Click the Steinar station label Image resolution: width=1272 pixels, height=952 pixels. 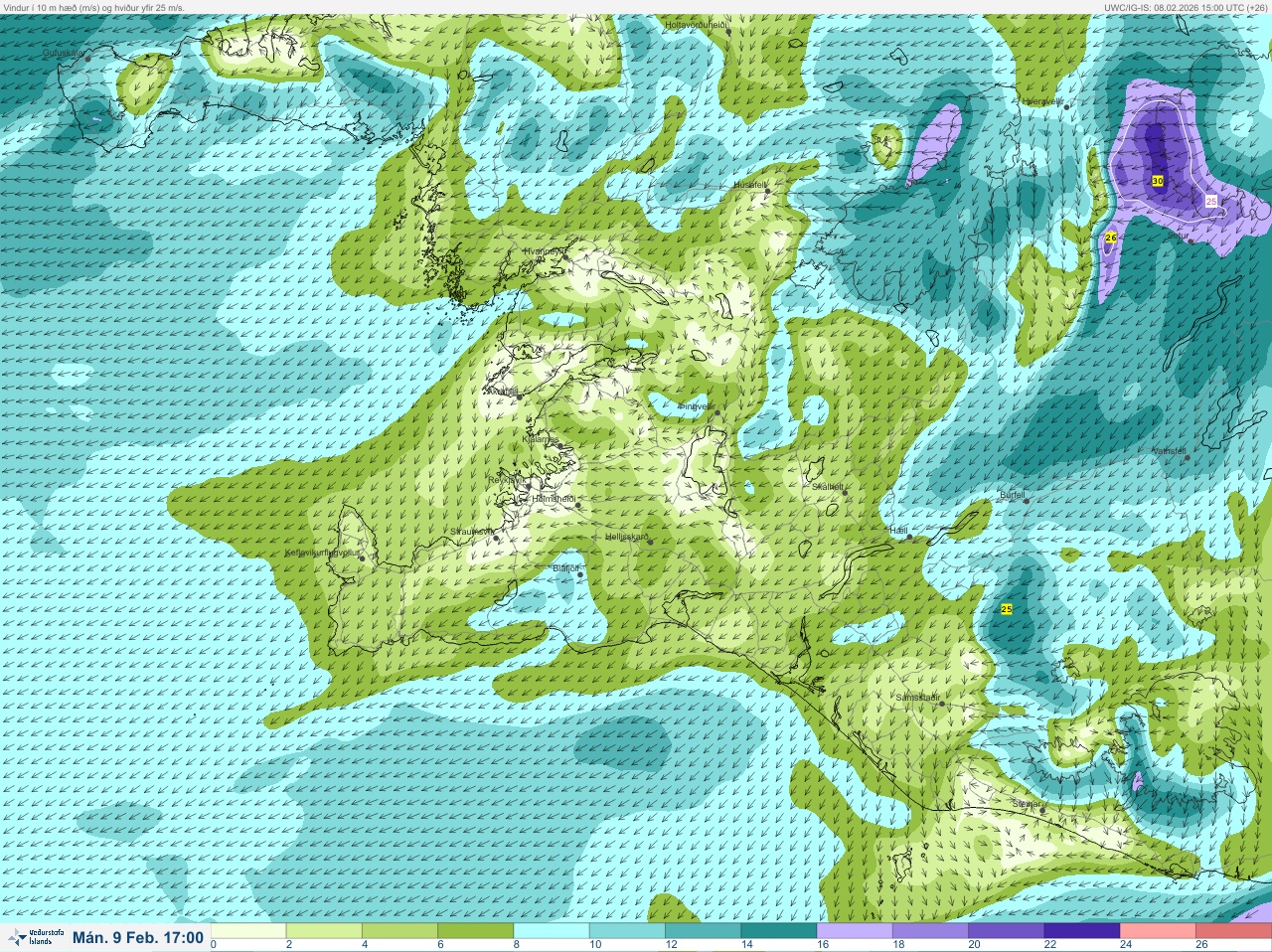(x=1026, y=803)
